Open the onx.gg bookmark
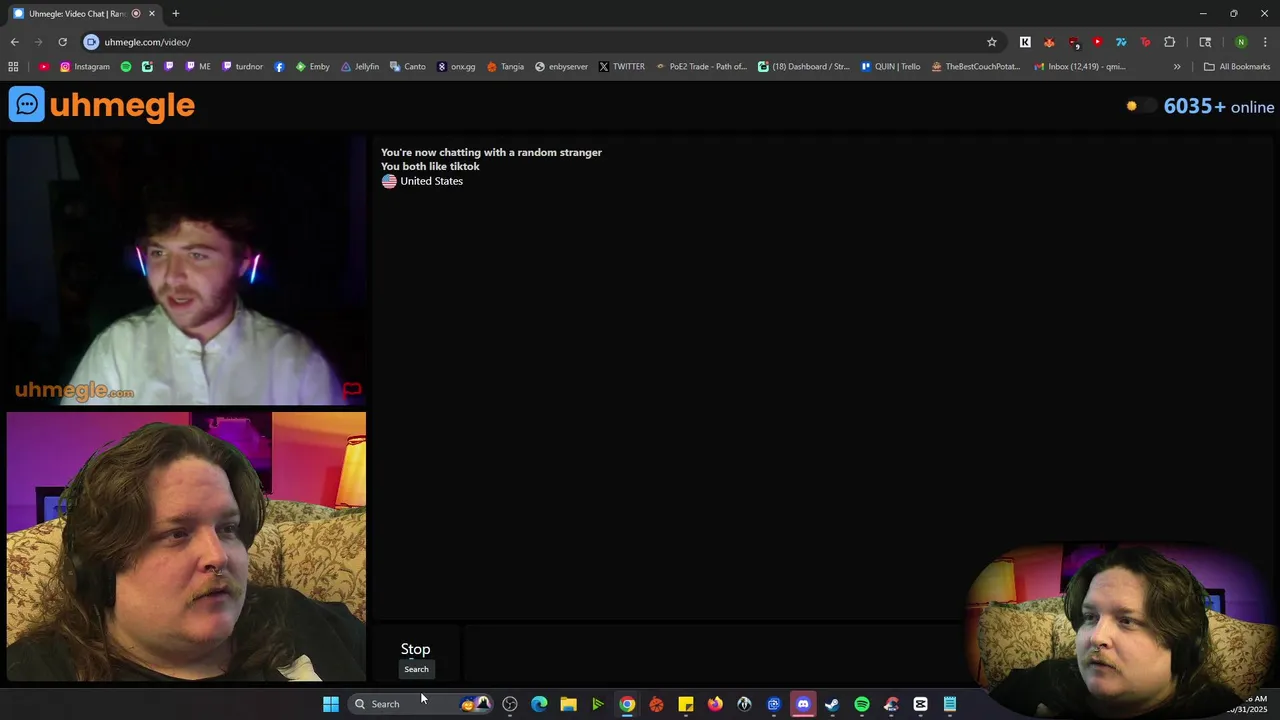 point(456,67)
